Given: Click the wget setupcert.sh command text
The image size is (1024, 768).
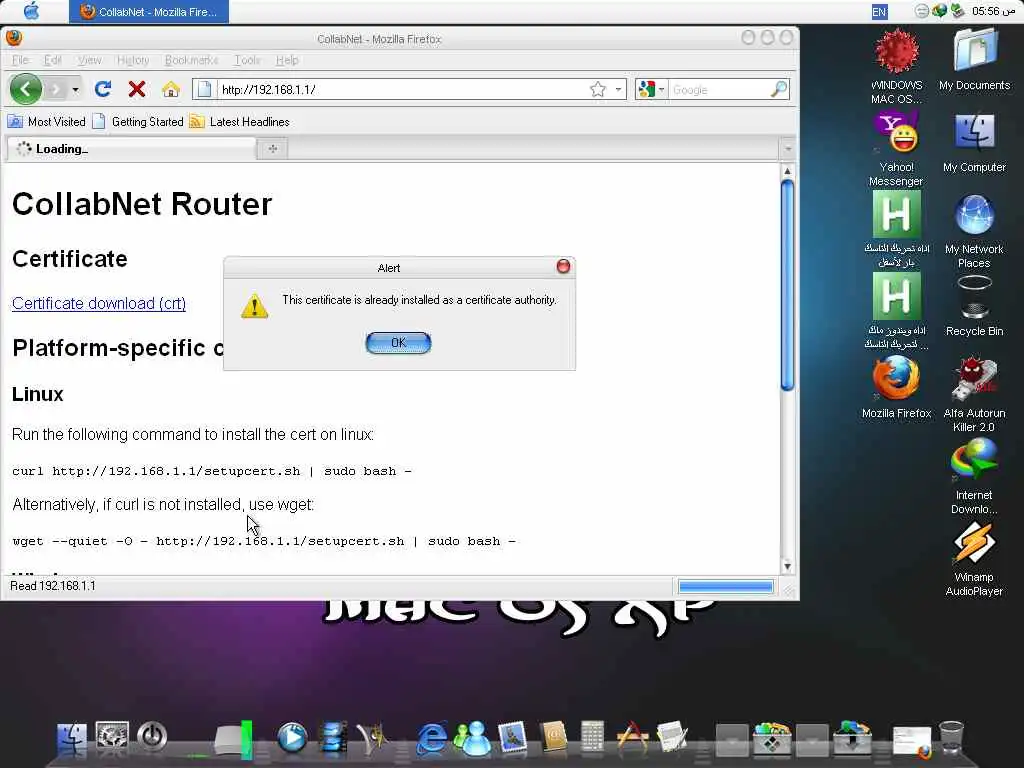Looking at the screenshot, I should (x=264, y=541).
